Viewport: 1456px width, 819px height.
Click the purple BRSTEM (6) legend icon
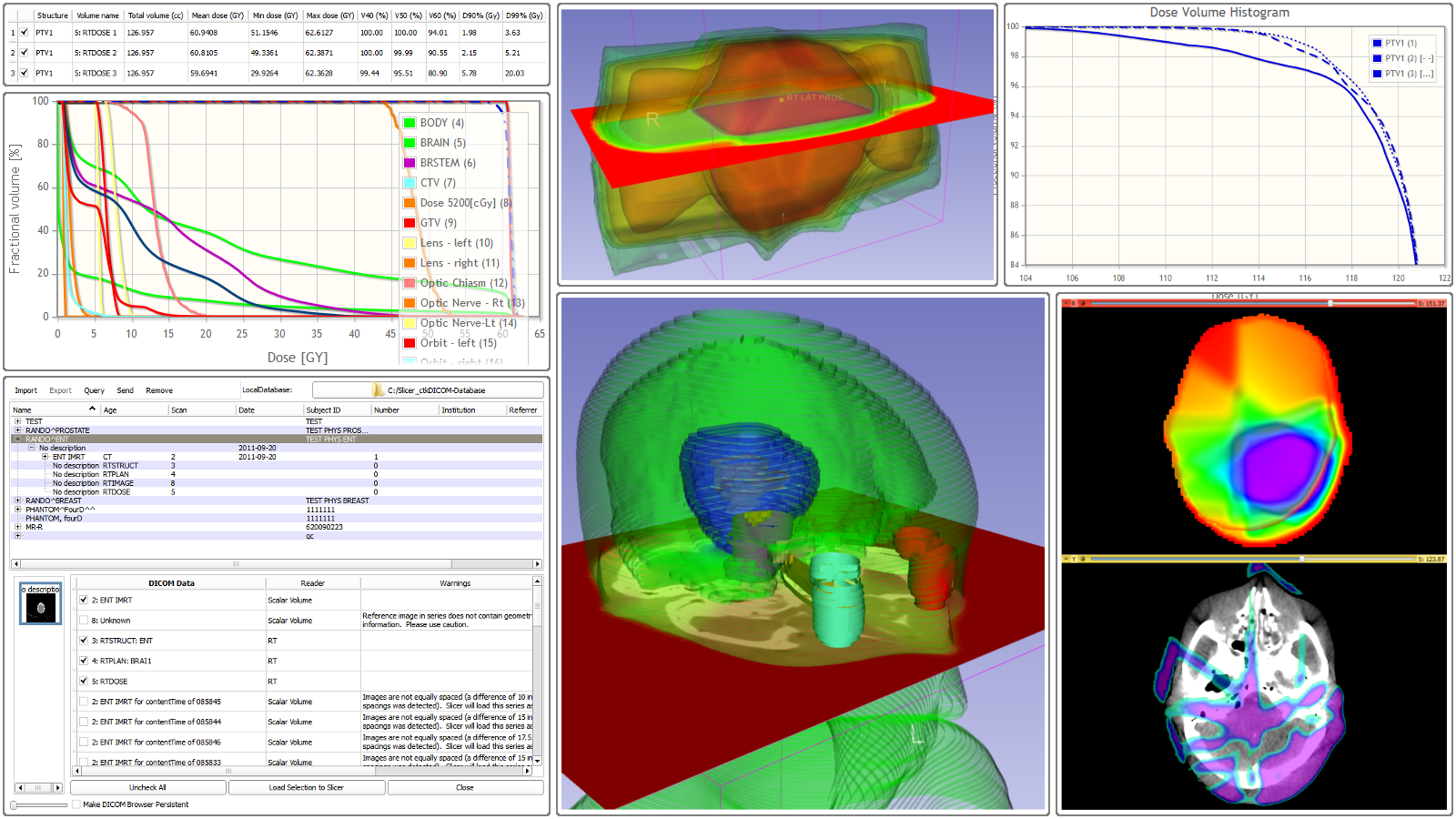pyautogui.click(x=409, y=163)
